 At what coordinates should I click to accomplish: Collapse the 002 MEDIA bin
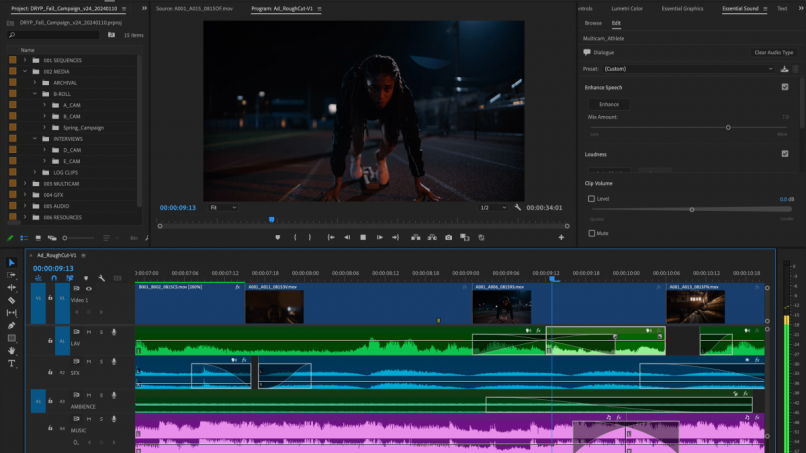[x=25, y=71]
